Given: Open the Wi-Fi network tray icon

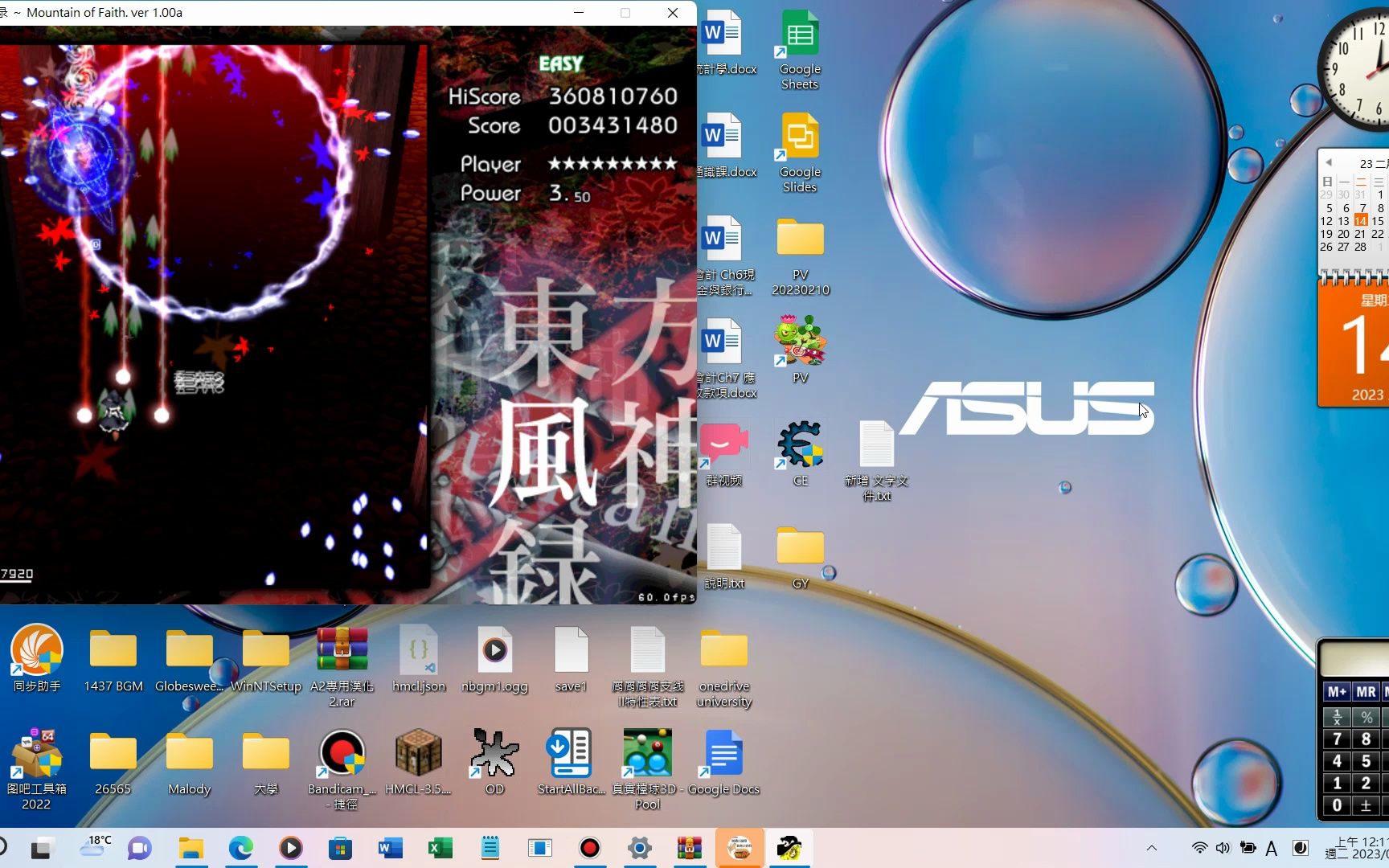Looking at the screenshot, I should [x=1199, y=848].
